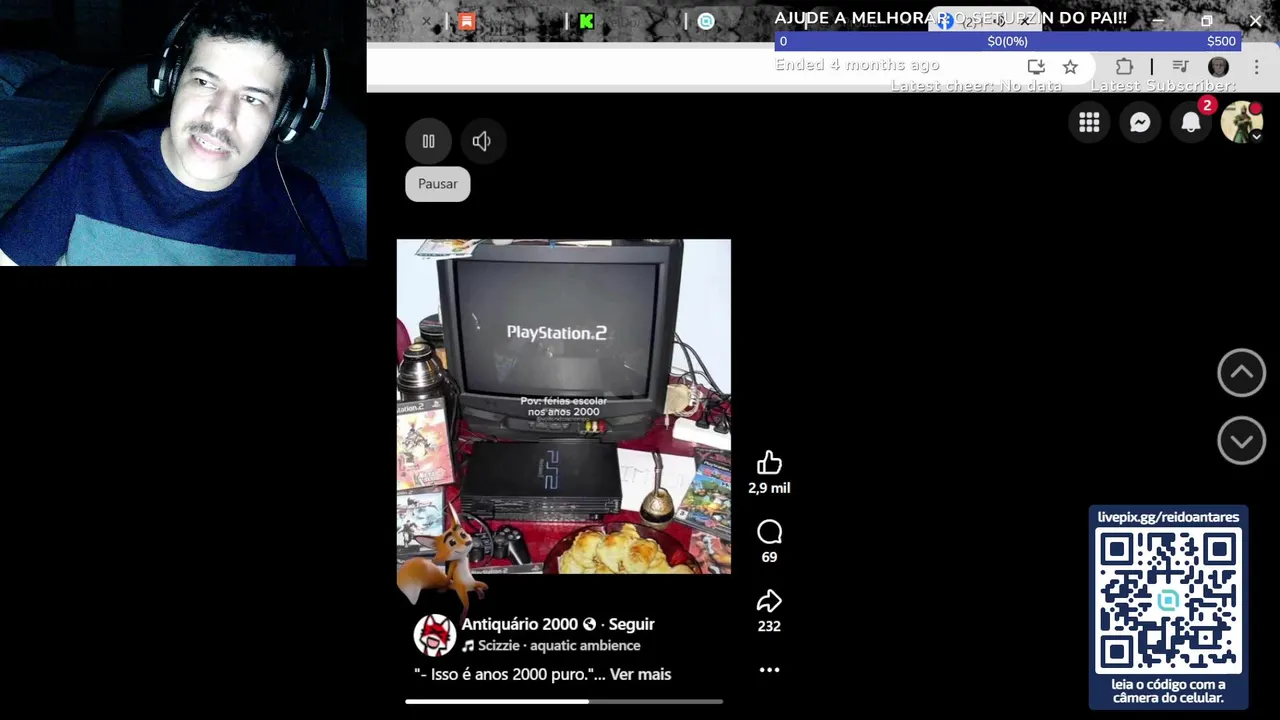Mute the reel audio speaker icon

point(481,141)
